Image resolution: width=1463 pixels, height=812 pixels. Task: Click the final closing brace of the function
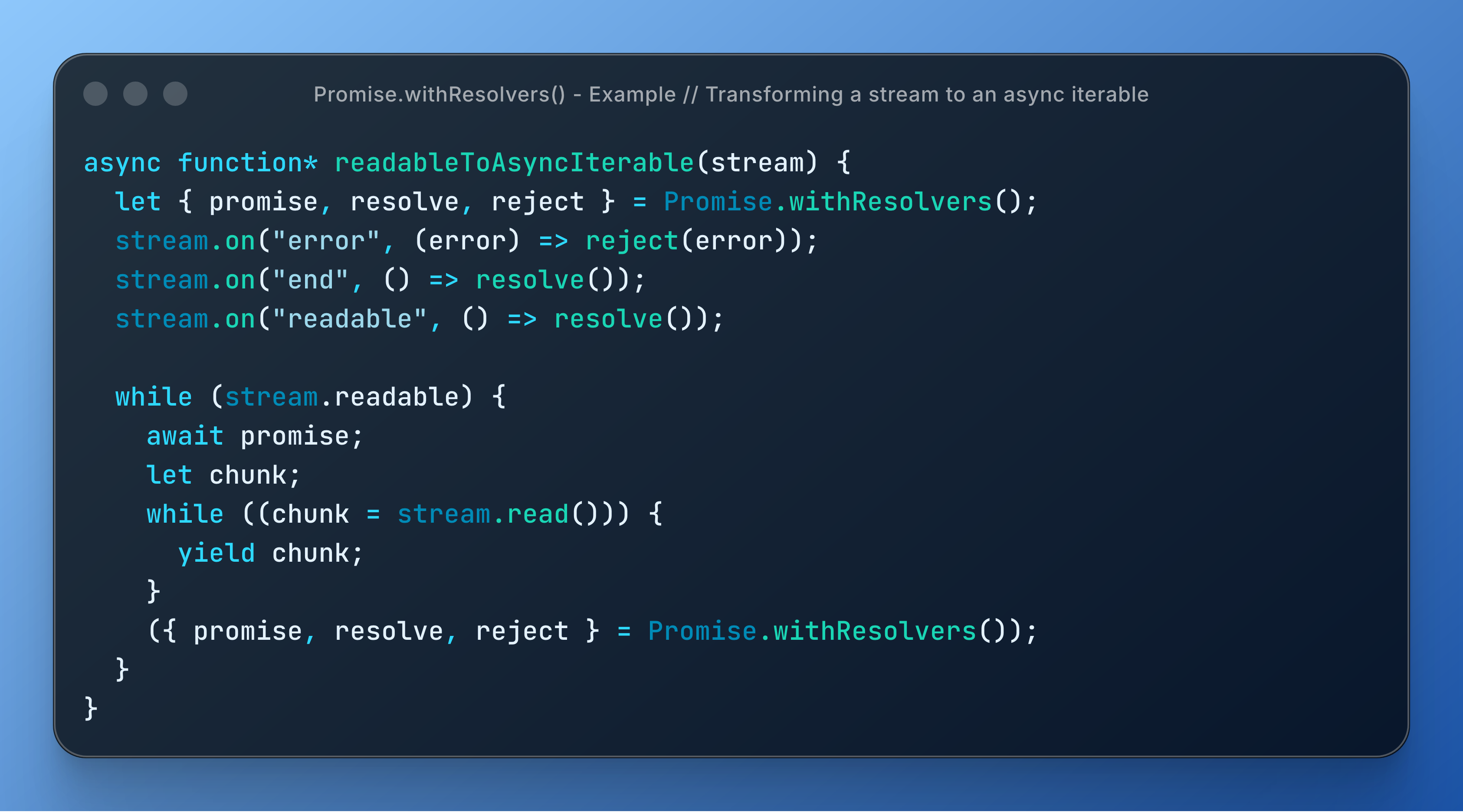91,709
